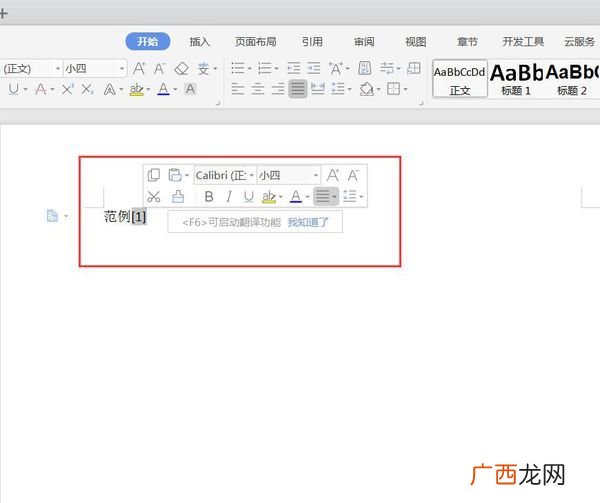The width and height of the screenshot is (600, 503).
Task: Open font dialog launcher in ribbon corner
Action: 218,103
